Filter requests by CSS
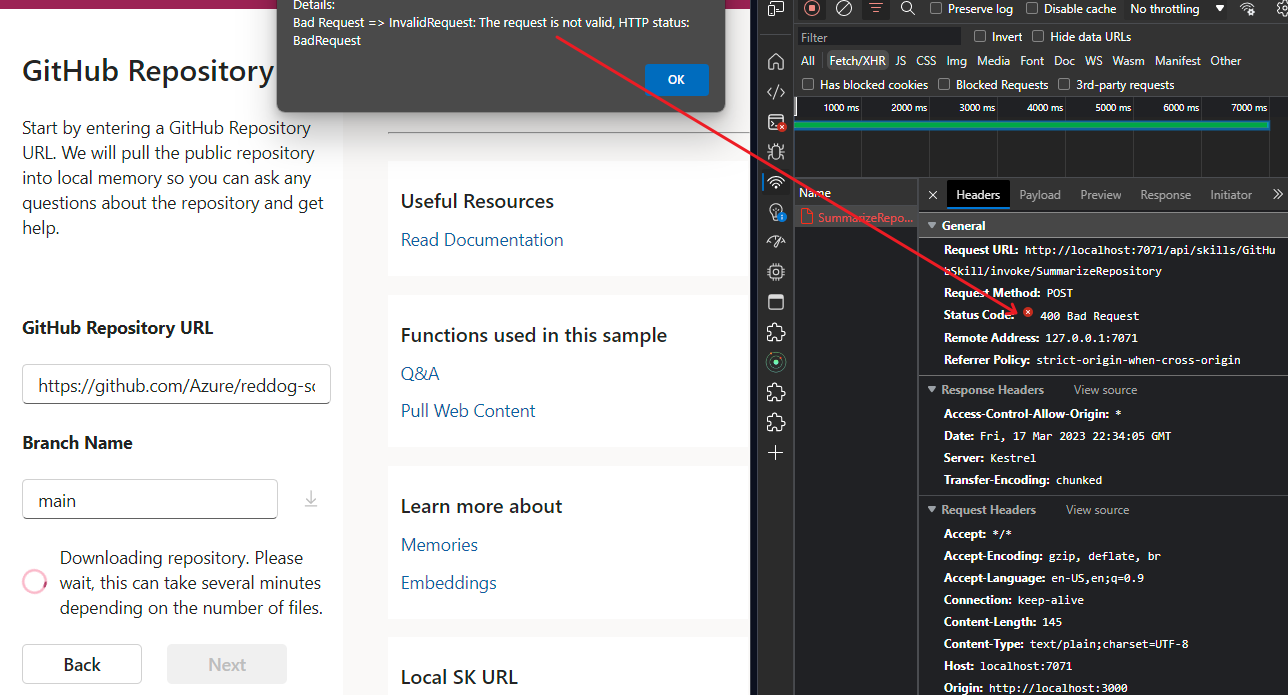Screen dimensions: 1288x695 926,61
